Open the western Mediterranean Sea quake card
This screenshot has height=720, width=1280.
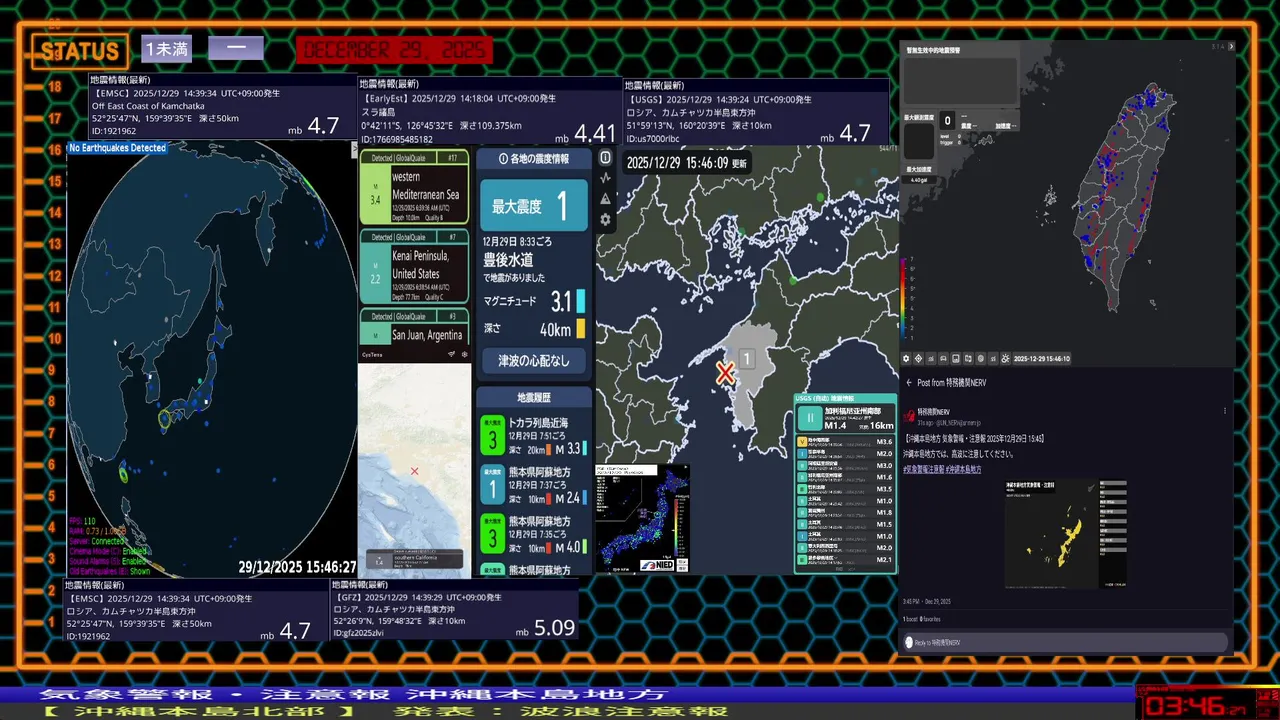coord(414,187)
